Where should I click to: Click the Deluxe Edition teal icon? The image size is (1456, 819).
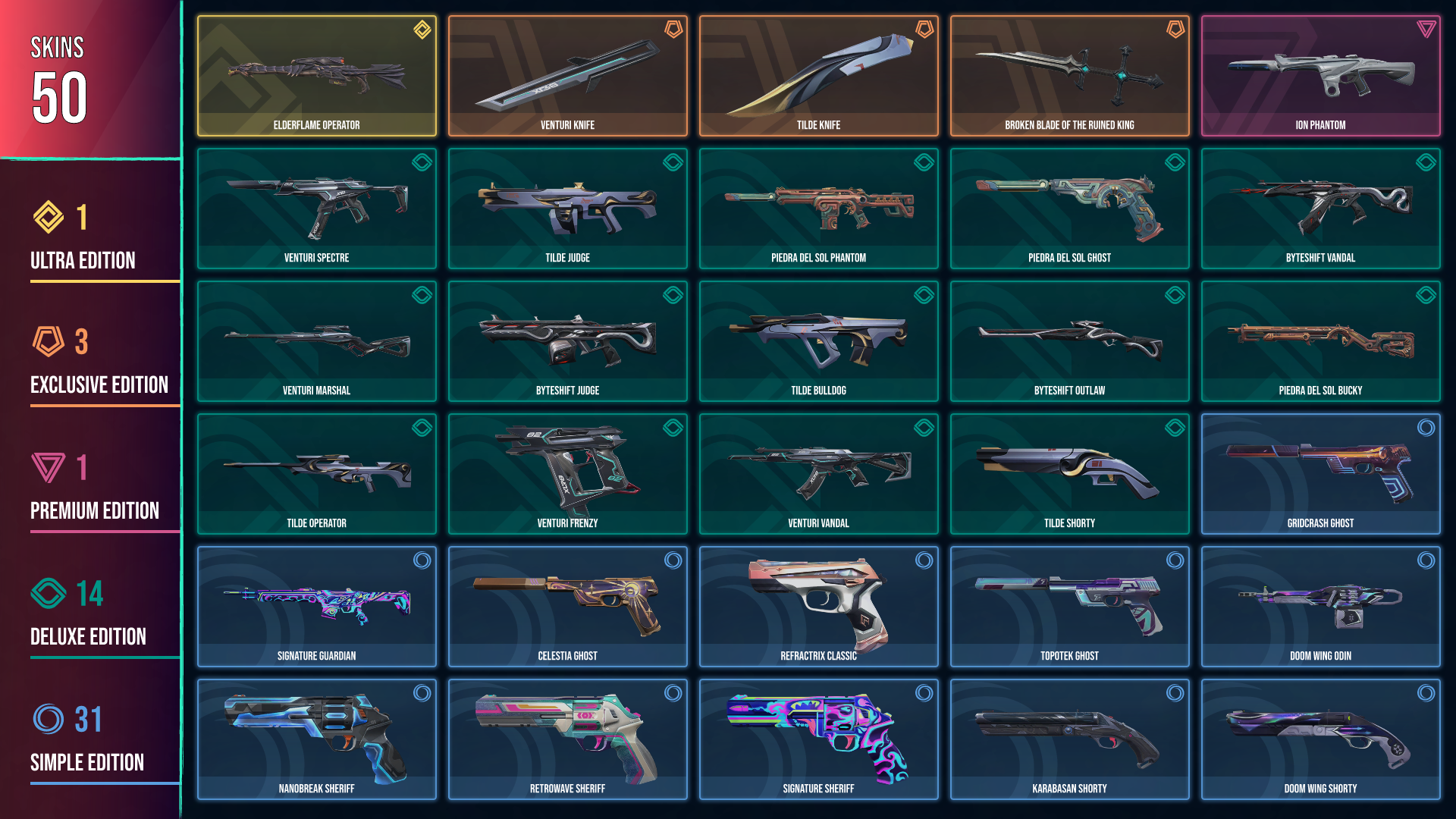point(49,594)
